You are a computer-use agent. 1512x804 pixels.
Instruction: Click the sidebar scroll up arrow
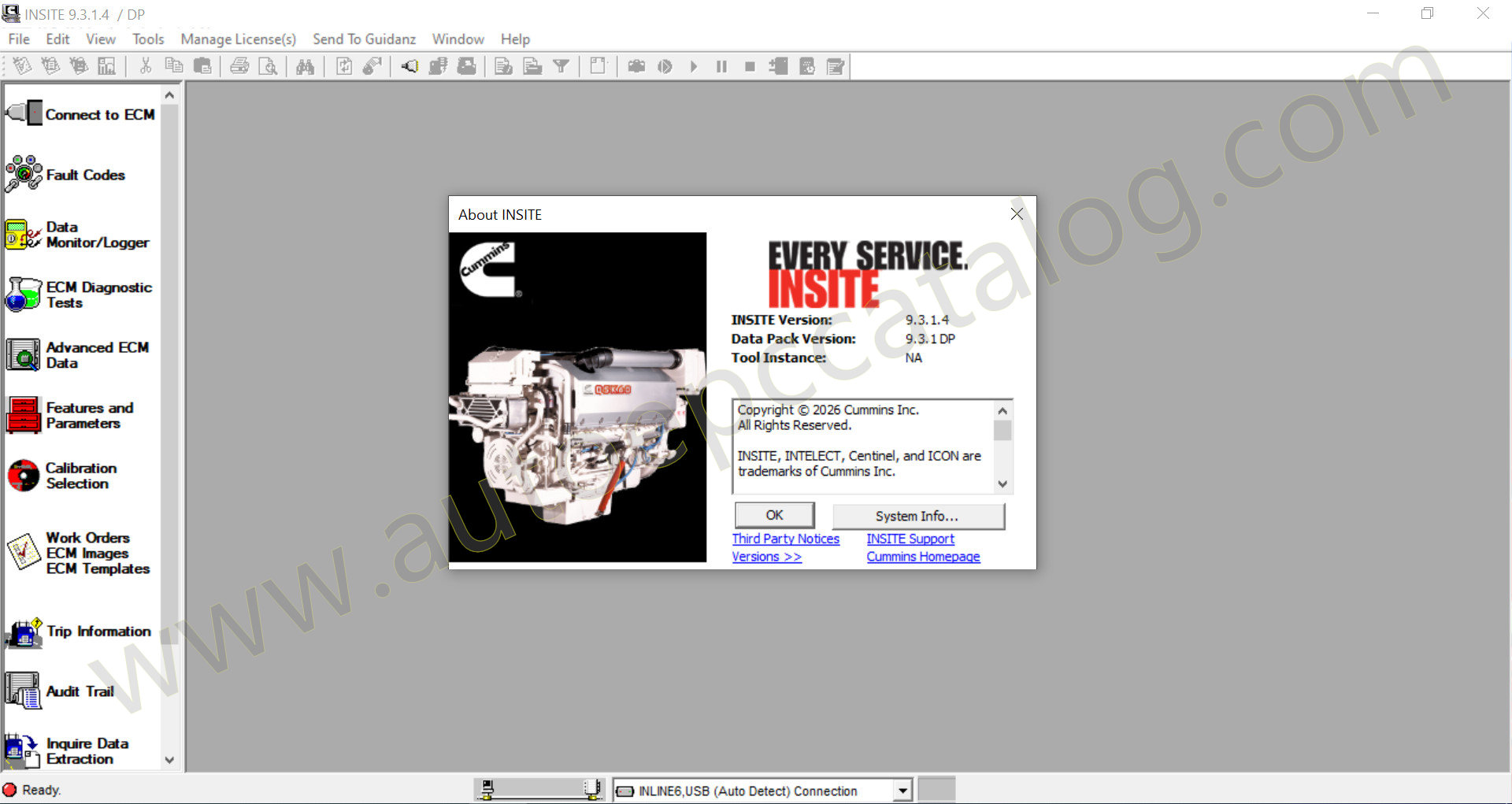point(169,94)
